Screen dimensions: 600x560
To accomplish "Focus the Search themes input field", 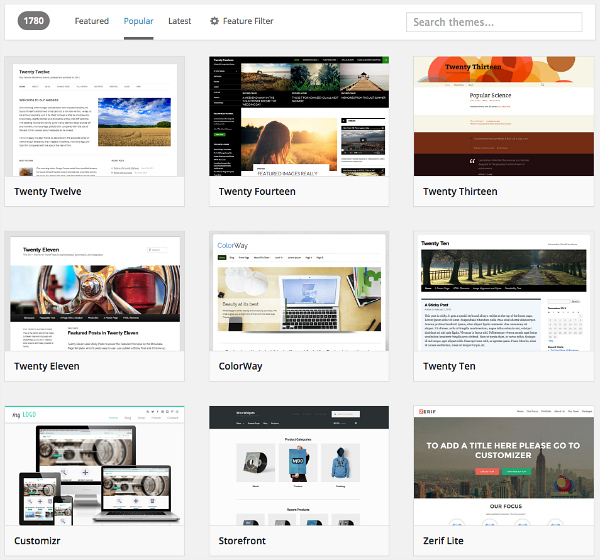I will click(x=494, y=22).
